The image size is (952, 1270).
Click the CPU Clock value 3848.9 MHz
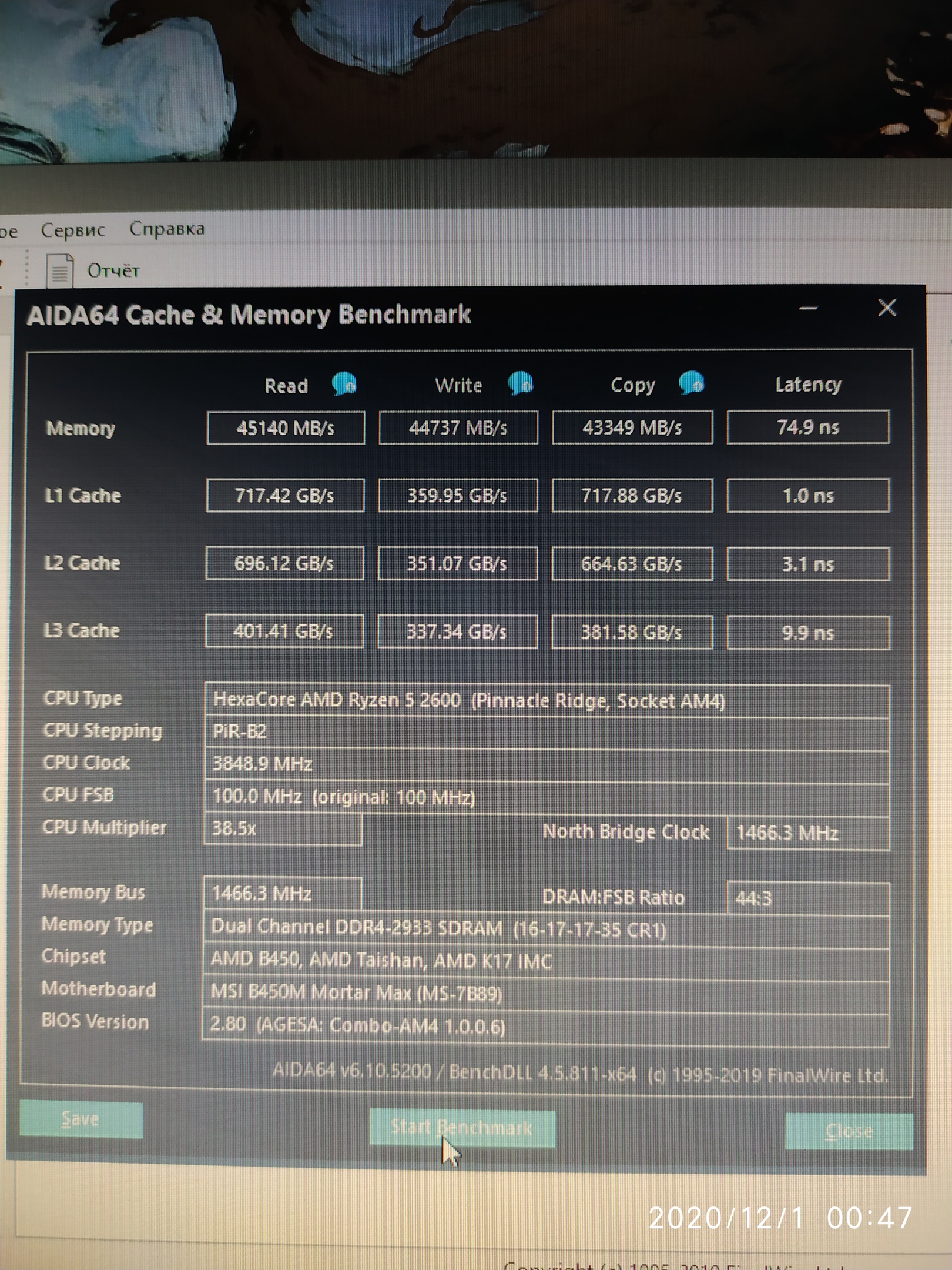pyautogui.click(x=547, y=766)
